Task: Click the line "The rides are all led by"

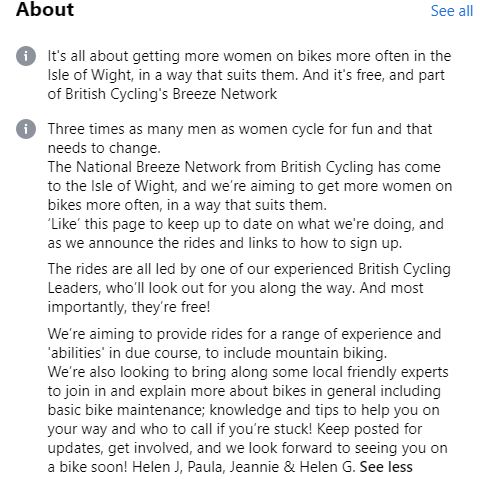Action: click(249, 269)
